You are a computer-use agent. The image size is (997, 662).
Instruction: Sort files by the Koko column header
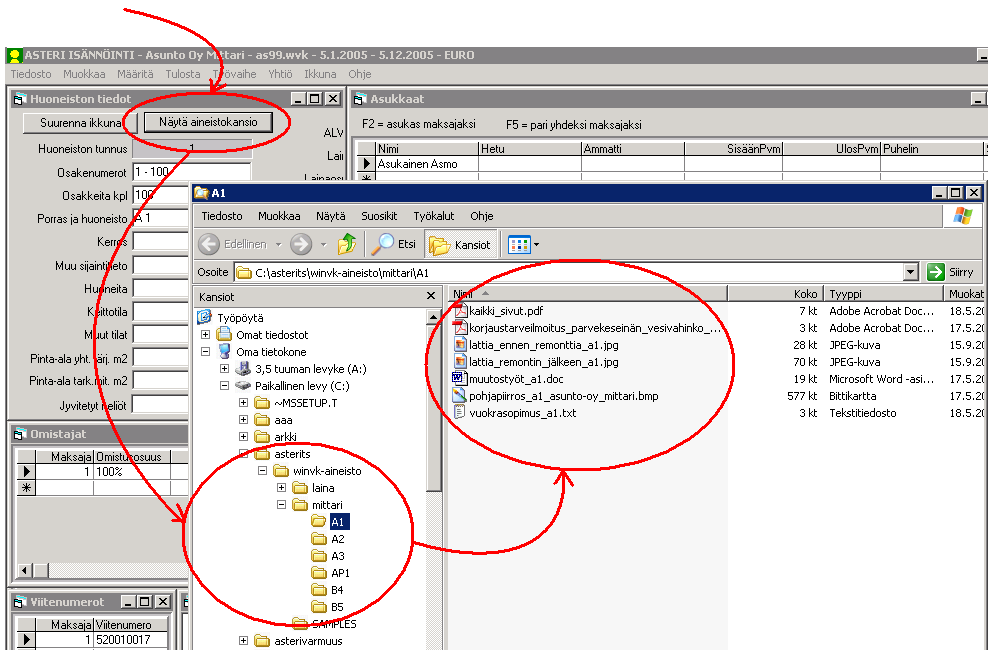(776, 294)
